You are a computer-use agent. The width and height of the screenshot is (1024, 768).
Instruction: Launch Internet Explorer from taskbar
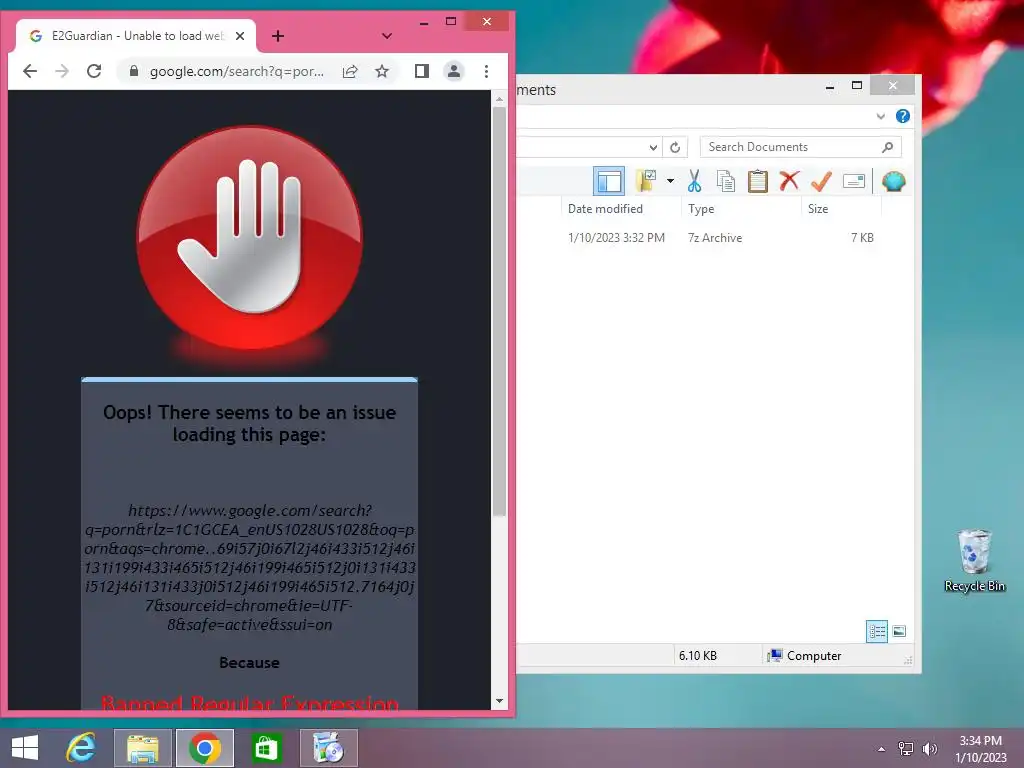tap(81, 748)
